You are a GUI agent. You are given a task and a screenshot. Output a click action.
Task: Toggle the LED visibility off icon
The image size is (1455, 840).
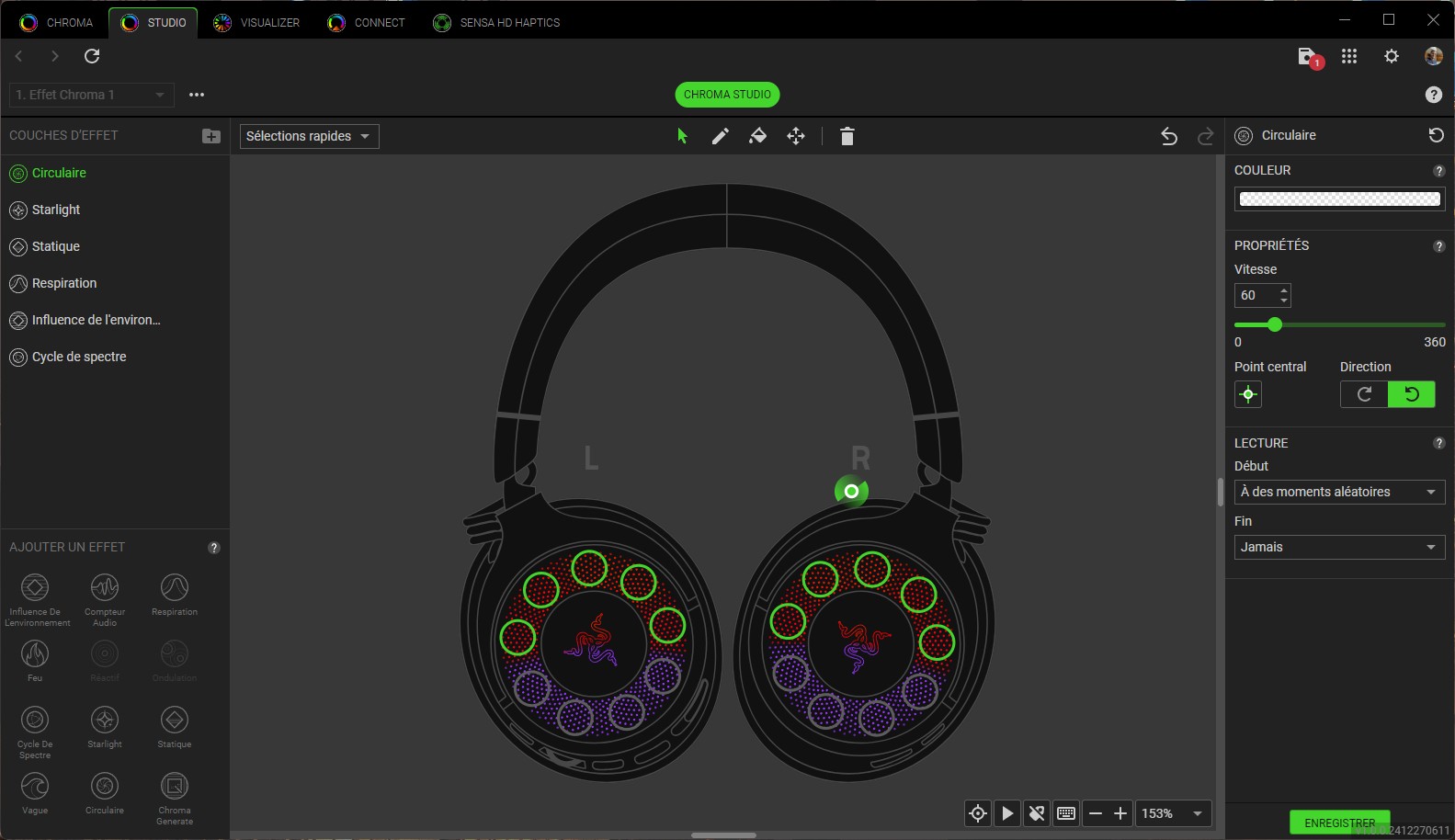pyautogui.click(x=1037, y=813)
